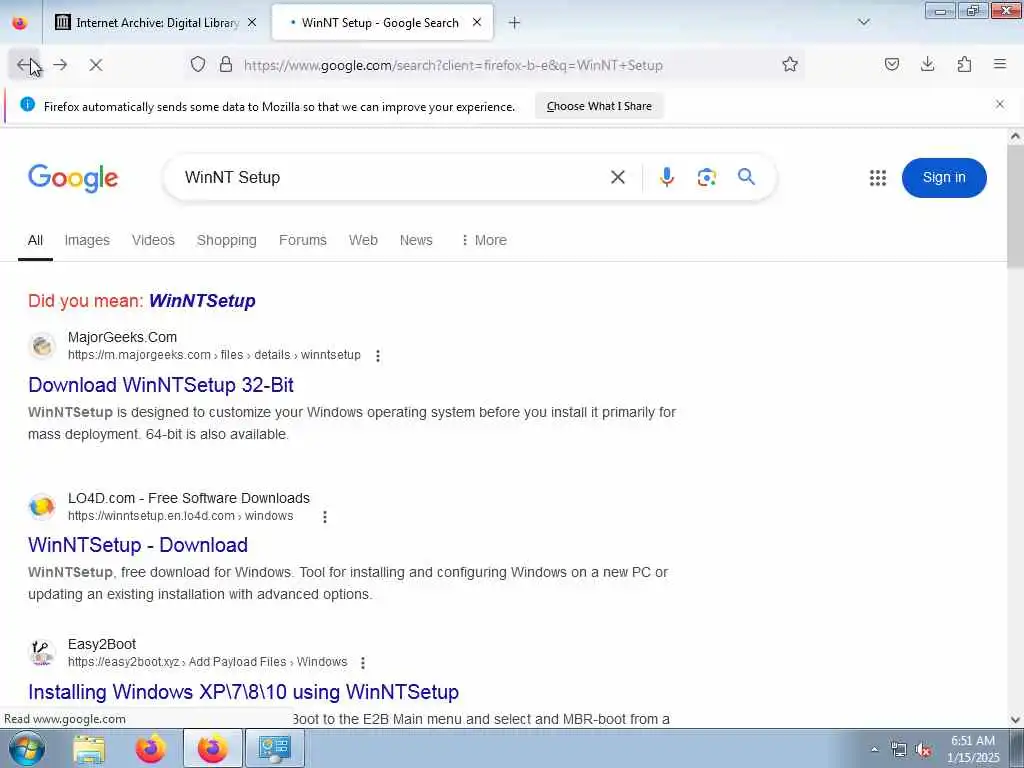Switch to the Web results tab
Image resolution: width=1024 pixels, height=768 pixels.
pos(363,240)
